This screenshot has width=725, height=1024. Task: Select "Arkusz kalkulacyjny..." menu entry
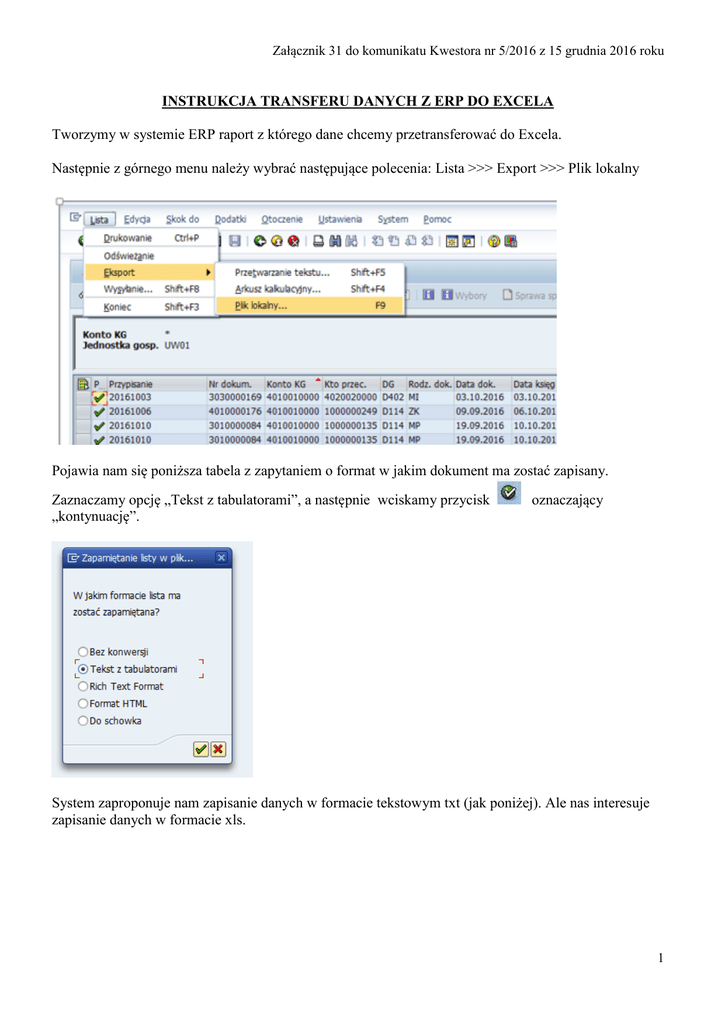pos(270,289)
